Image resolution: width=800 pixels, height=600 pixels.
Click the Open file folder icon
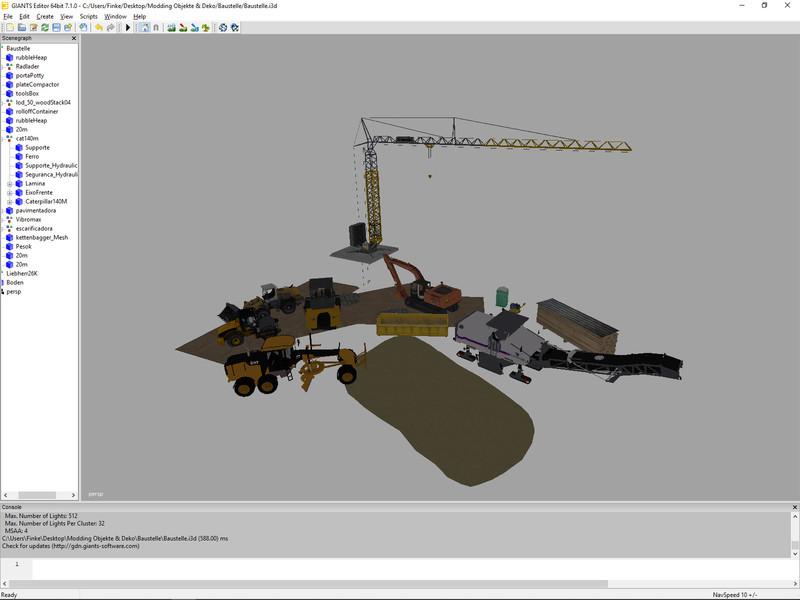coord(21,28)
